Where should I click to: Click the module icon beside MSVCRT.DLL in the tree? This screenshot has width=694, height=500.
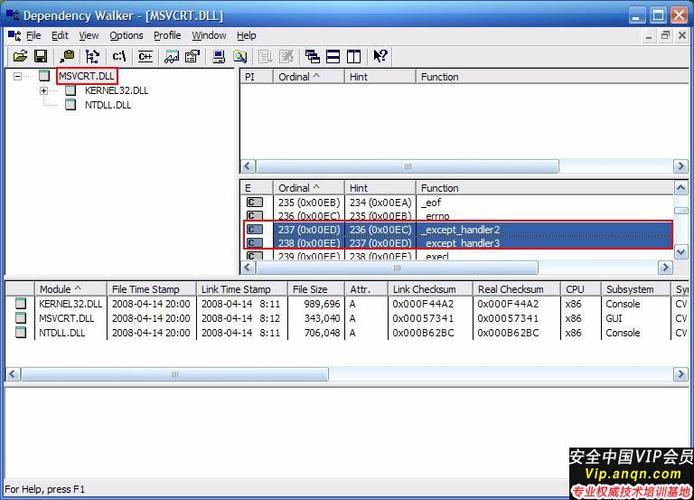(44, 76)
